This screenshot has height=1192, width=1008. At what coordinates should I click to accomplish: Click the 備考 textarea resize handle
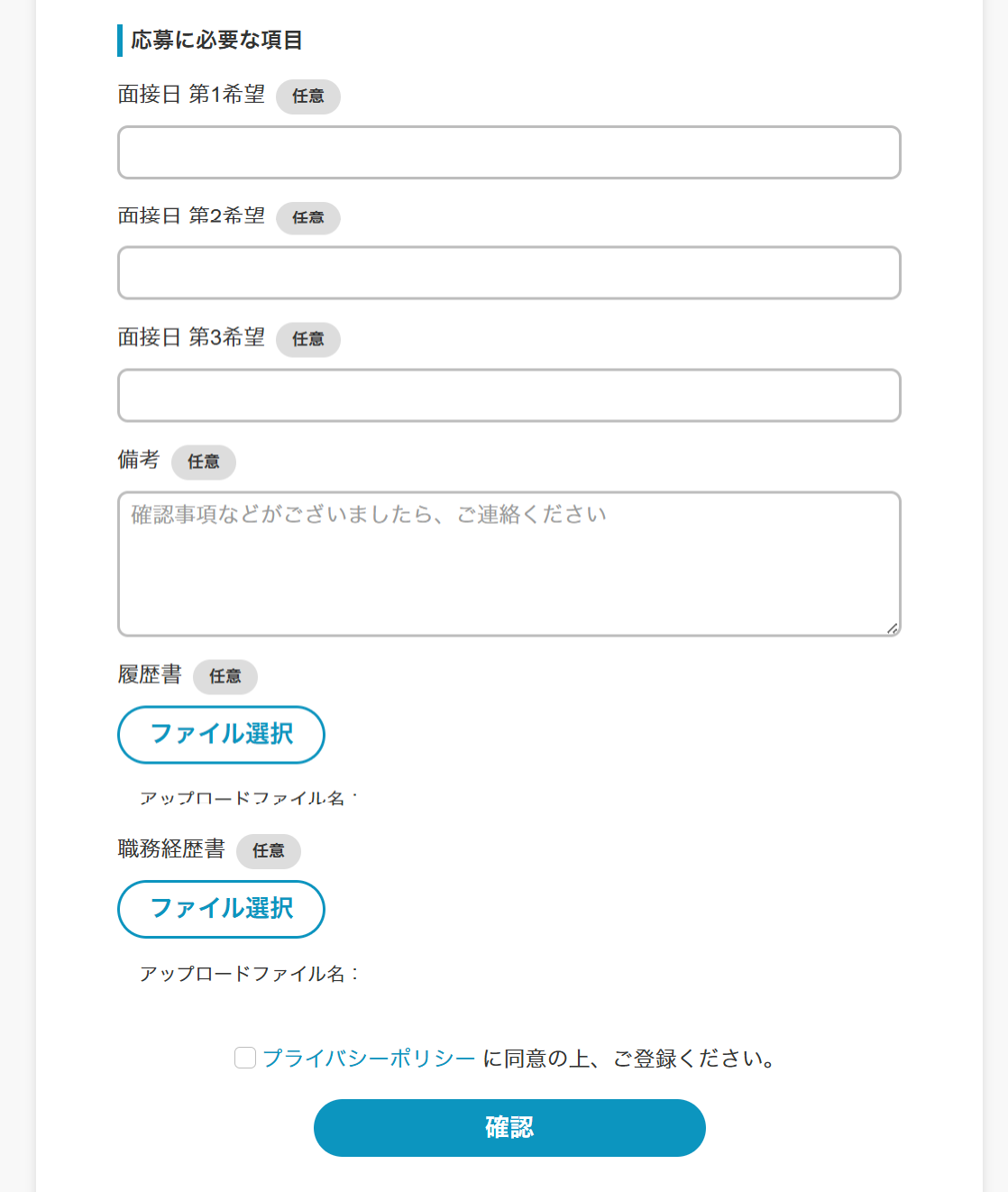pyautogui.click(x=892, y=628)
